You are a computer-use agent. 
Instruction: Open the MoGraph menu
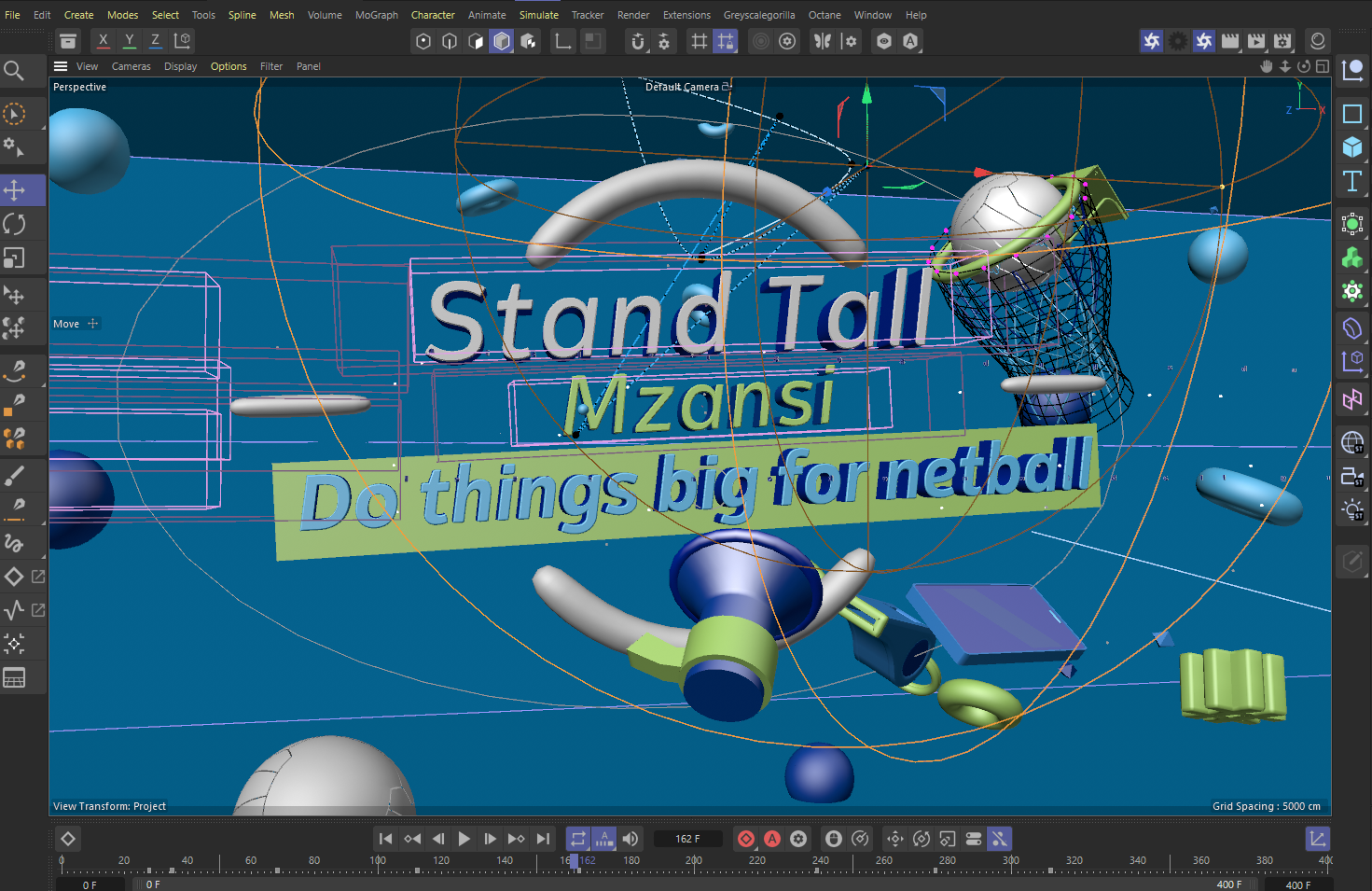coord(376,15)
